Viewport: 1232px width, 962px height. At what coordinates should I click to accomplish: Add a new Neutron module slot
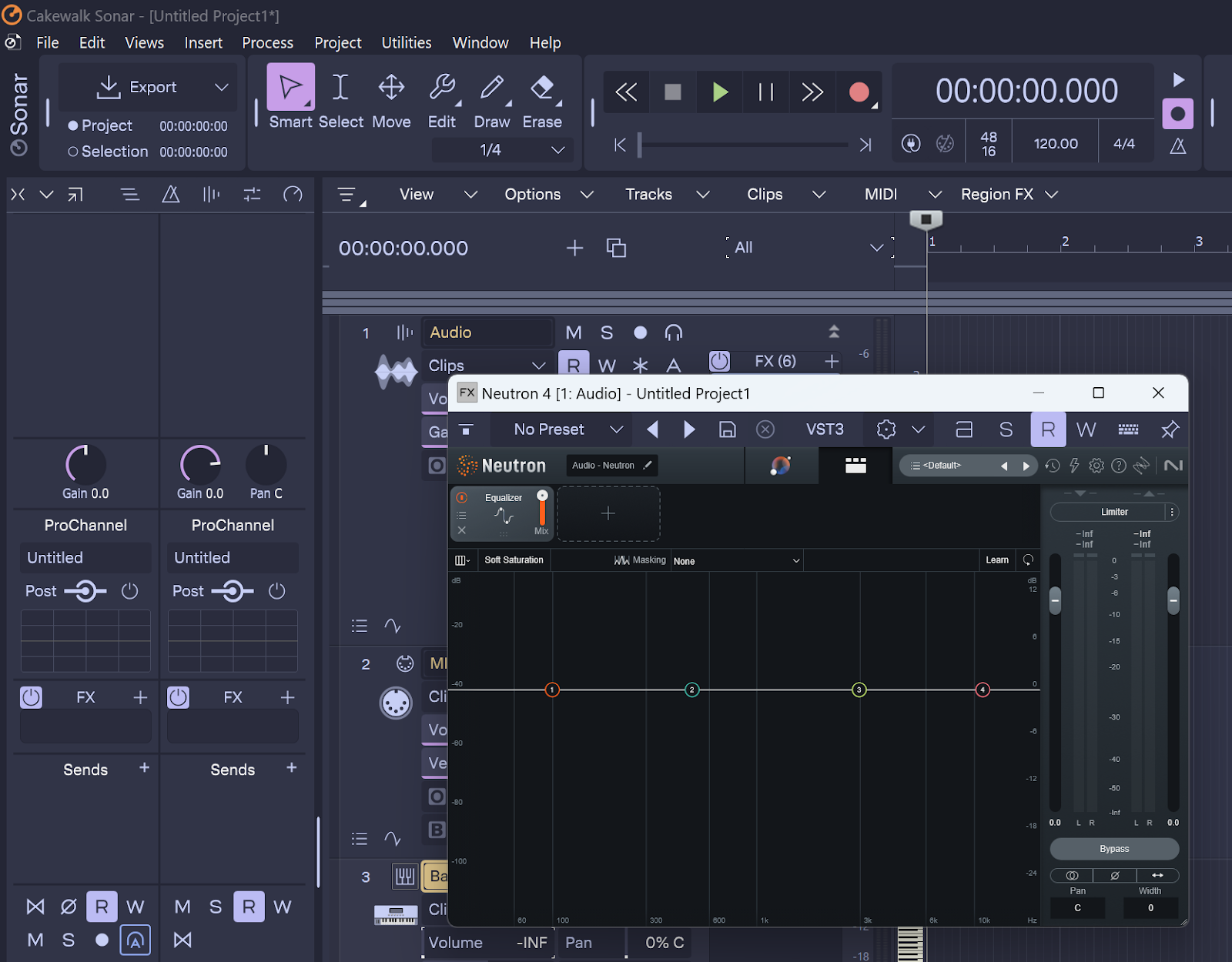pyautogui.click(x=608, y=513)
